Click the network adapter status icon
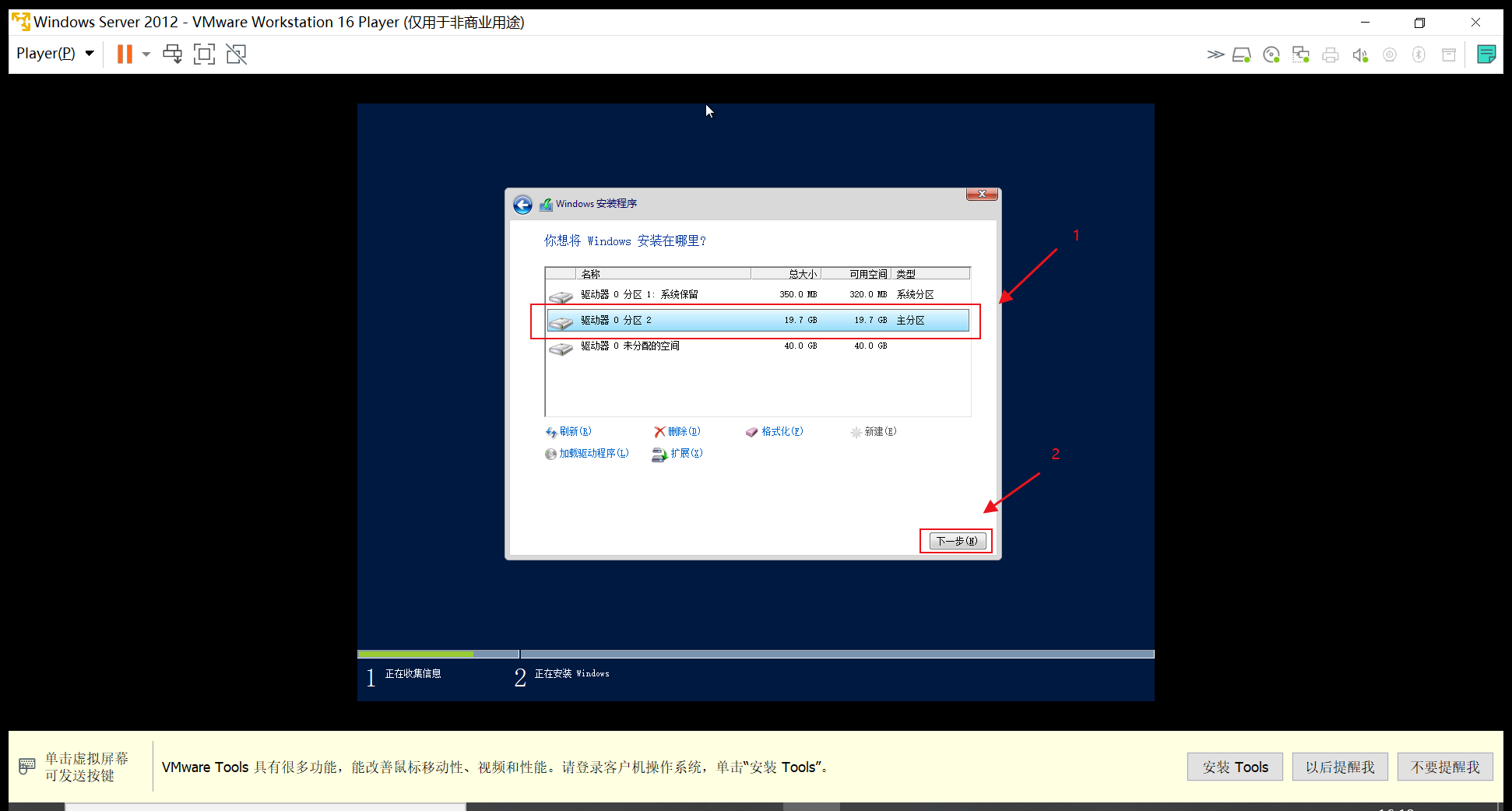 point(1300,54)
